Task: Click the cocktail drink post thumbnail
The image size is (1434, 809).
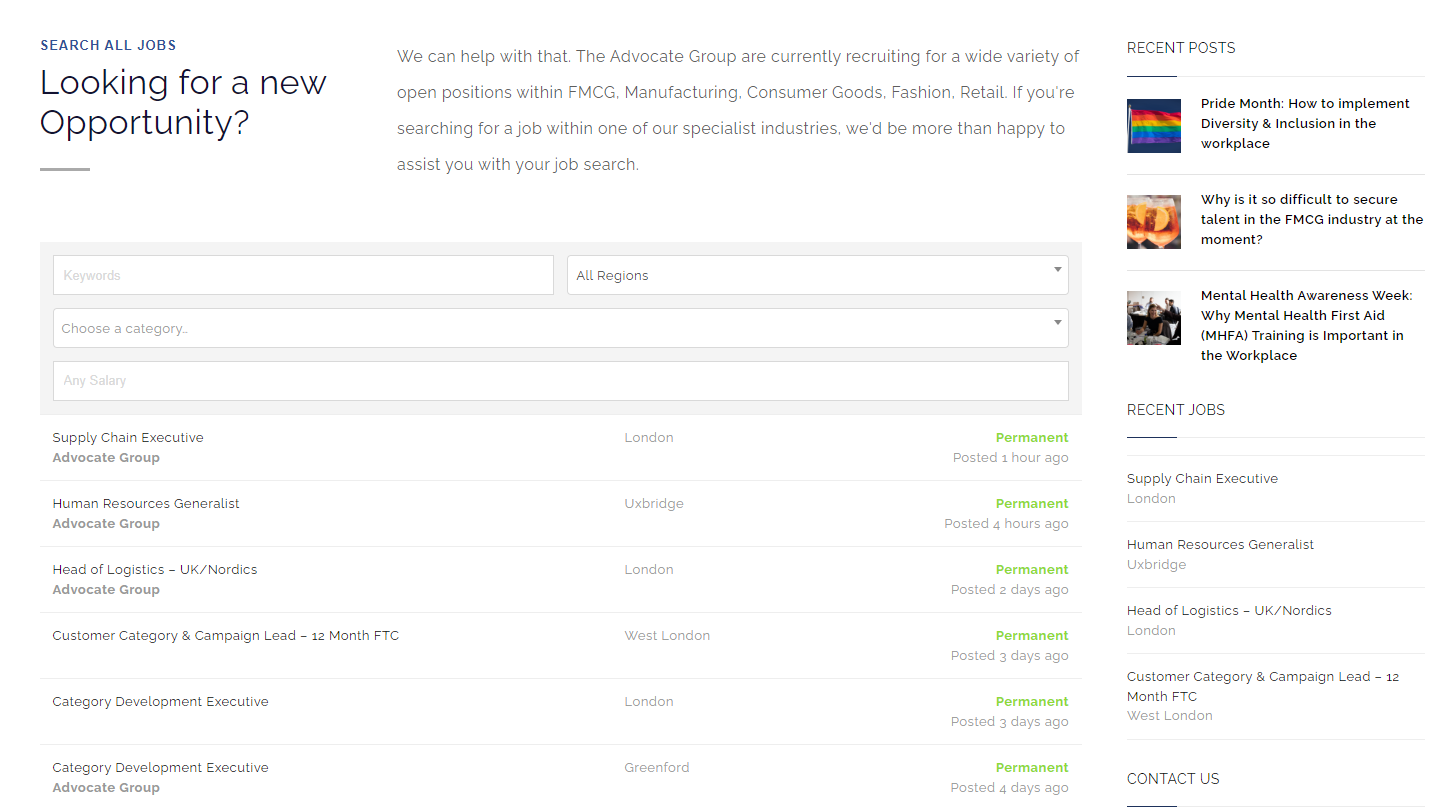Action: click(x=1153, y=221)
